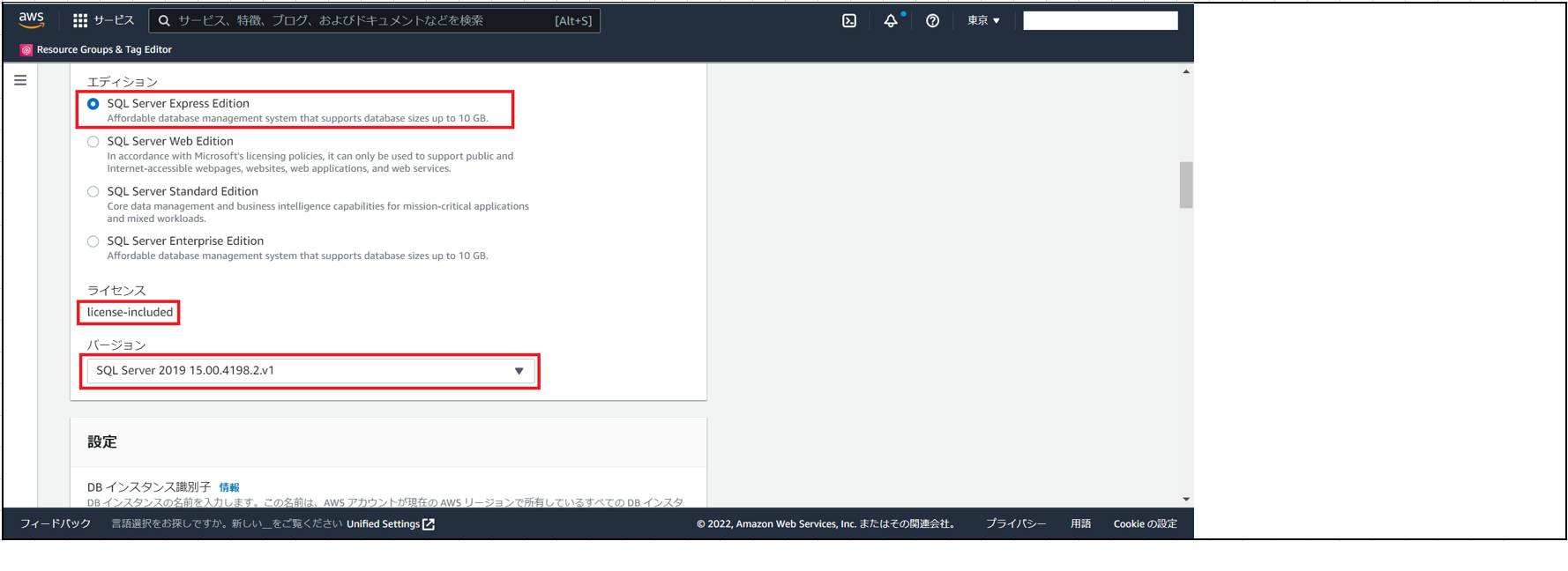Open the 情報 link beside DB instance identifier
This screenshot has width=1568, height=571.
(229, 487)
